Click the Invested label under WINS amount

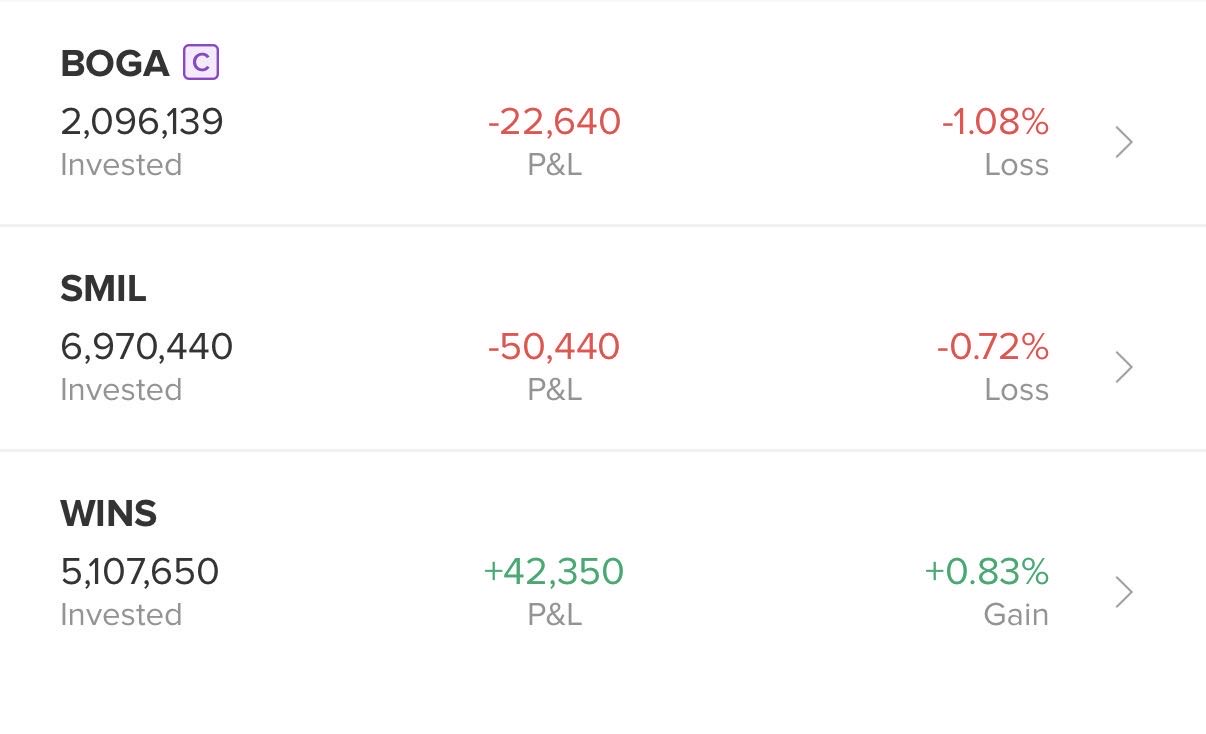point(121,614)
